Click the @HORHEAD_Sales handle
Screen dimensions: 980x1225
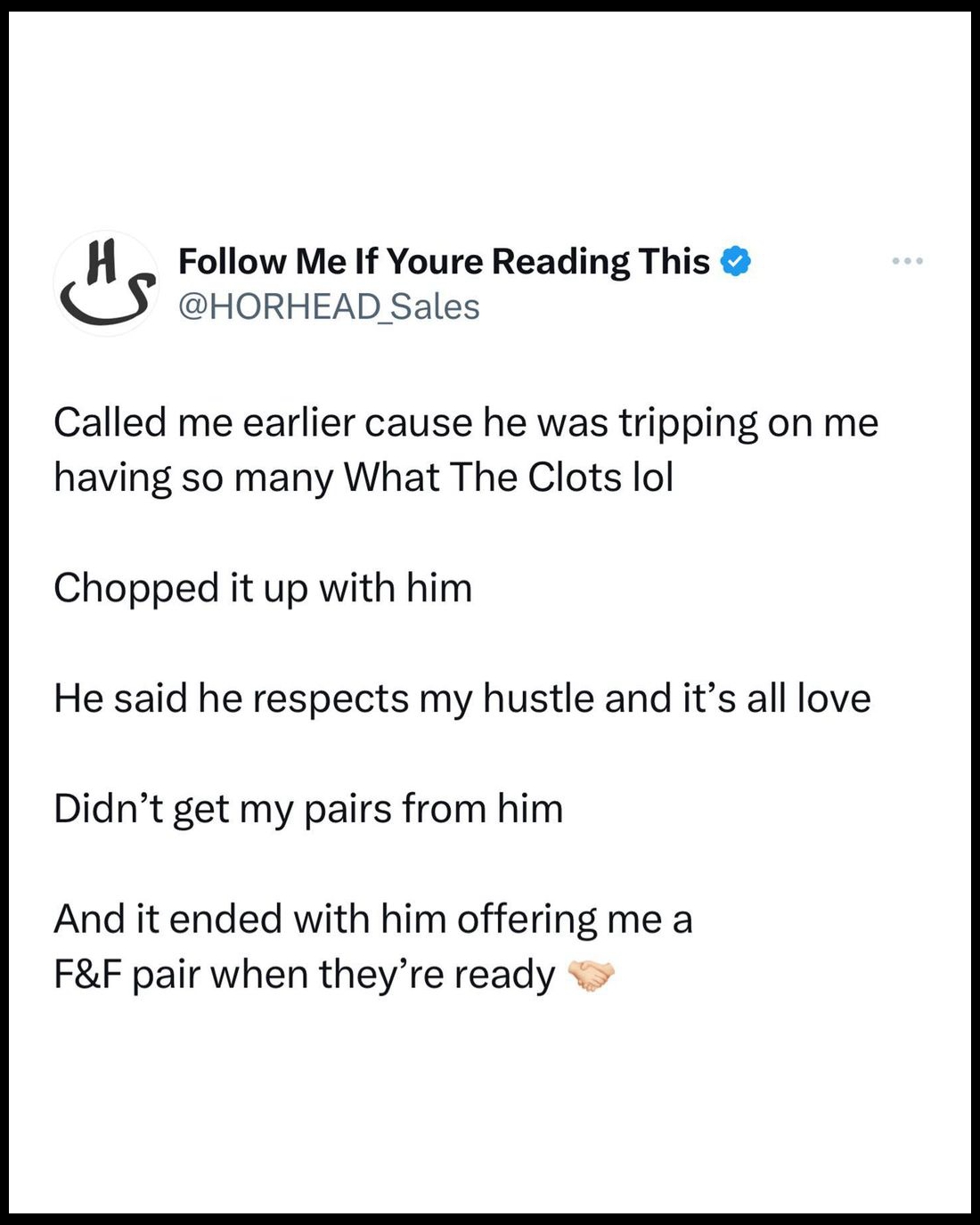[x=329, y=307]
